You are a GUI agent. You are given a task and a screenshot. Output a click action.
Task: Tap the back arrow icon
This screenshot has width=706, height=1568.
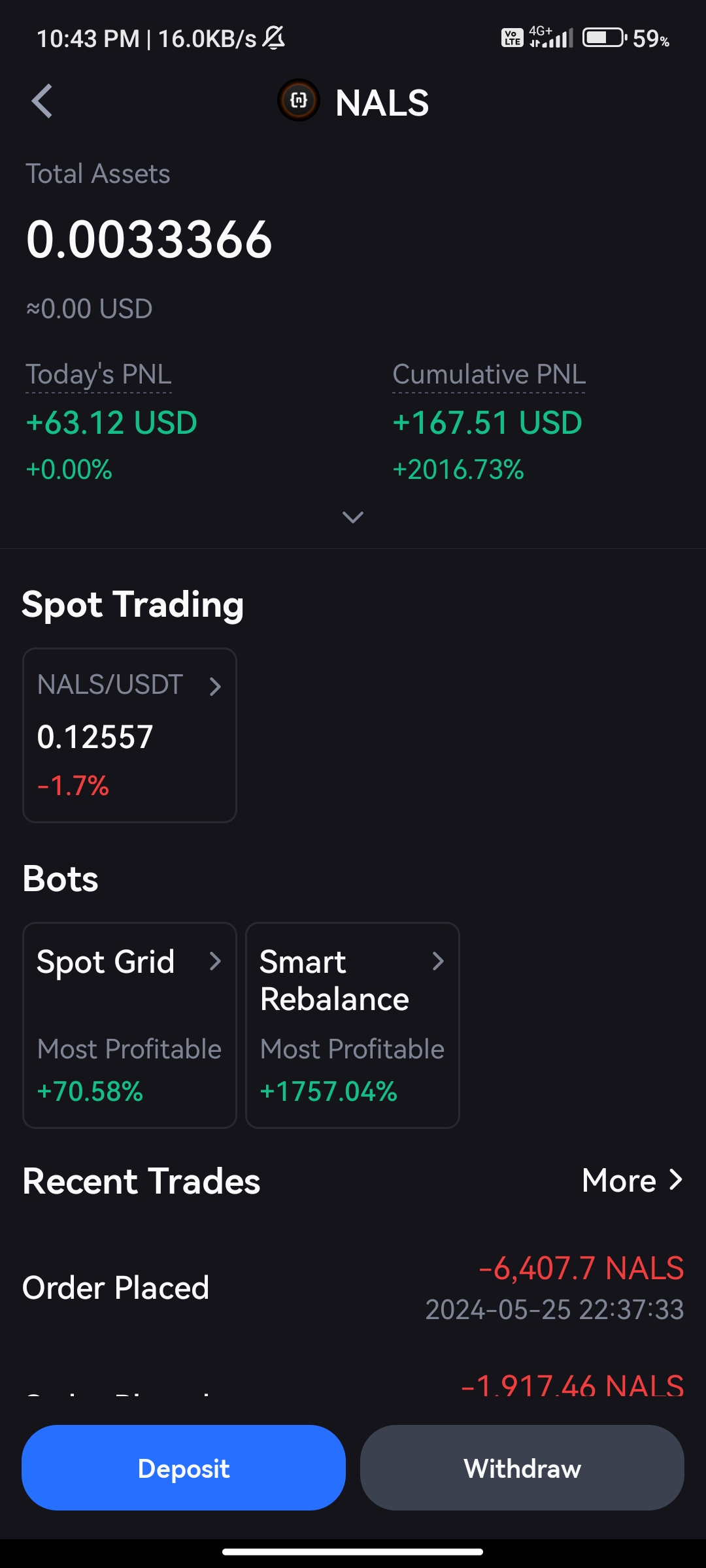42,101
